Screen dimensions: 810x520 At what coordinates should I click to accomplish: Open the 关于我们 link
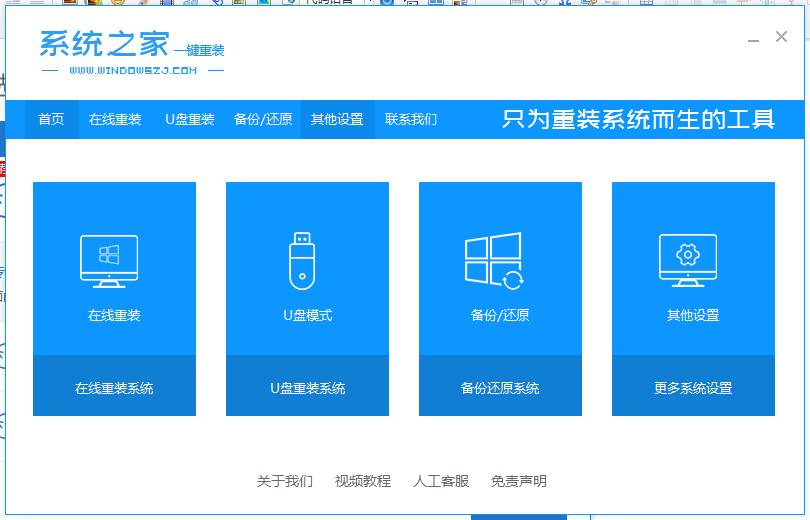285,481
